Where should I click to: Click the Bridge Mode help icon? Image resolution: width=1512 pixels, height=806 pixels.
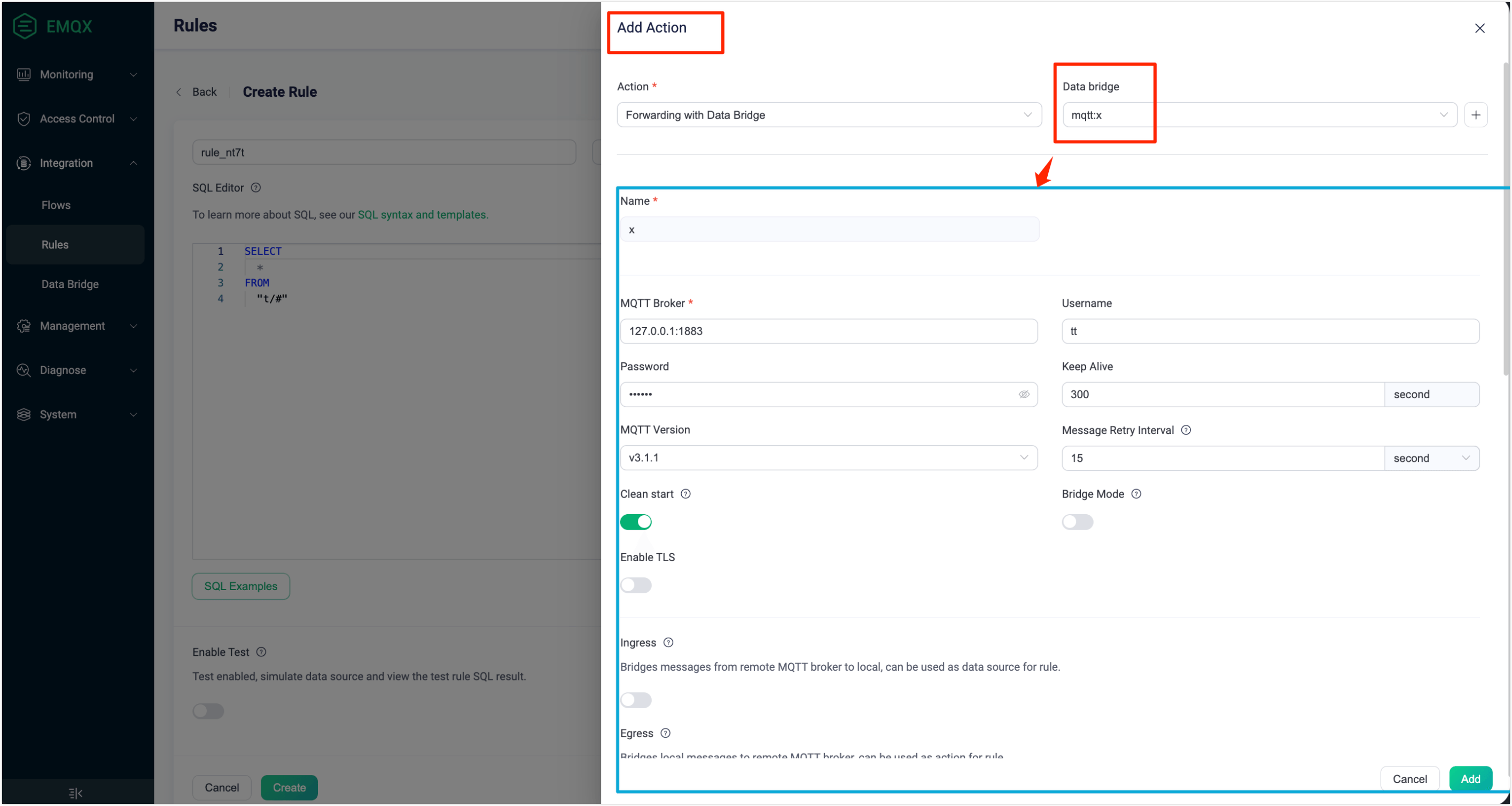(x=1136, y=494)
